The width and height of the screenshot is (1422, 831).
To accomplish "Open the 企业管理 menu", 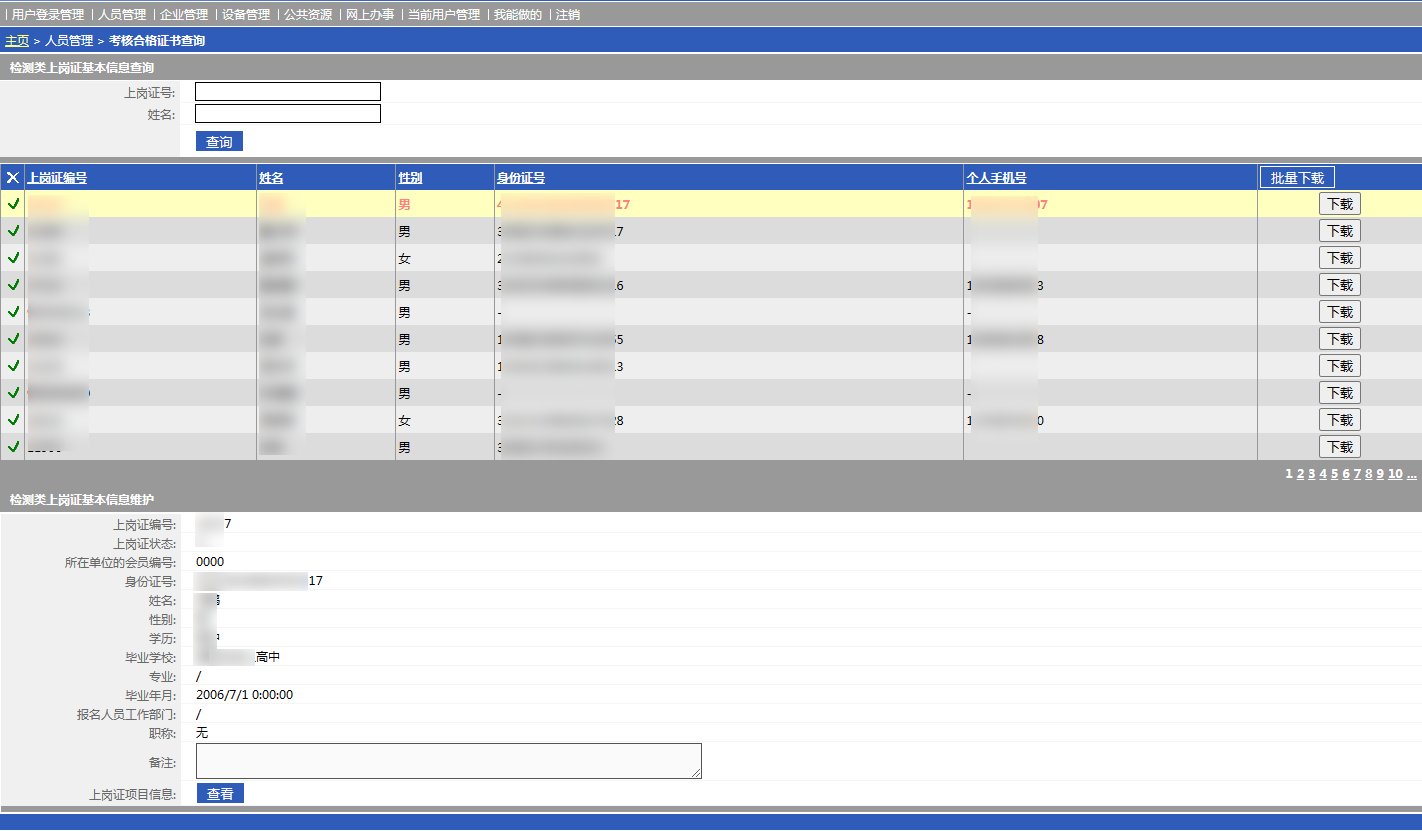I will pos(184,15).
